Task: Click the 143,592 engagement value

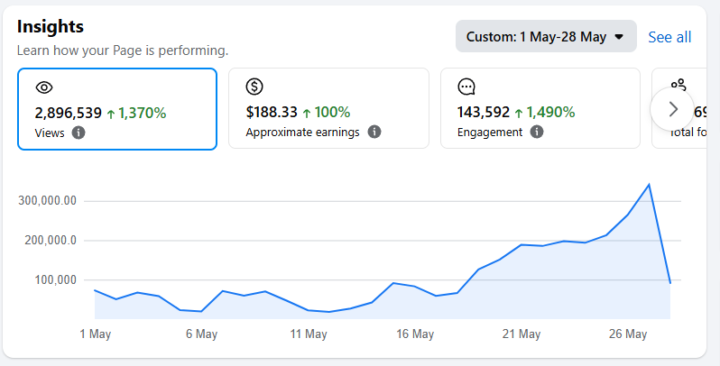Action: coord(484,112)
